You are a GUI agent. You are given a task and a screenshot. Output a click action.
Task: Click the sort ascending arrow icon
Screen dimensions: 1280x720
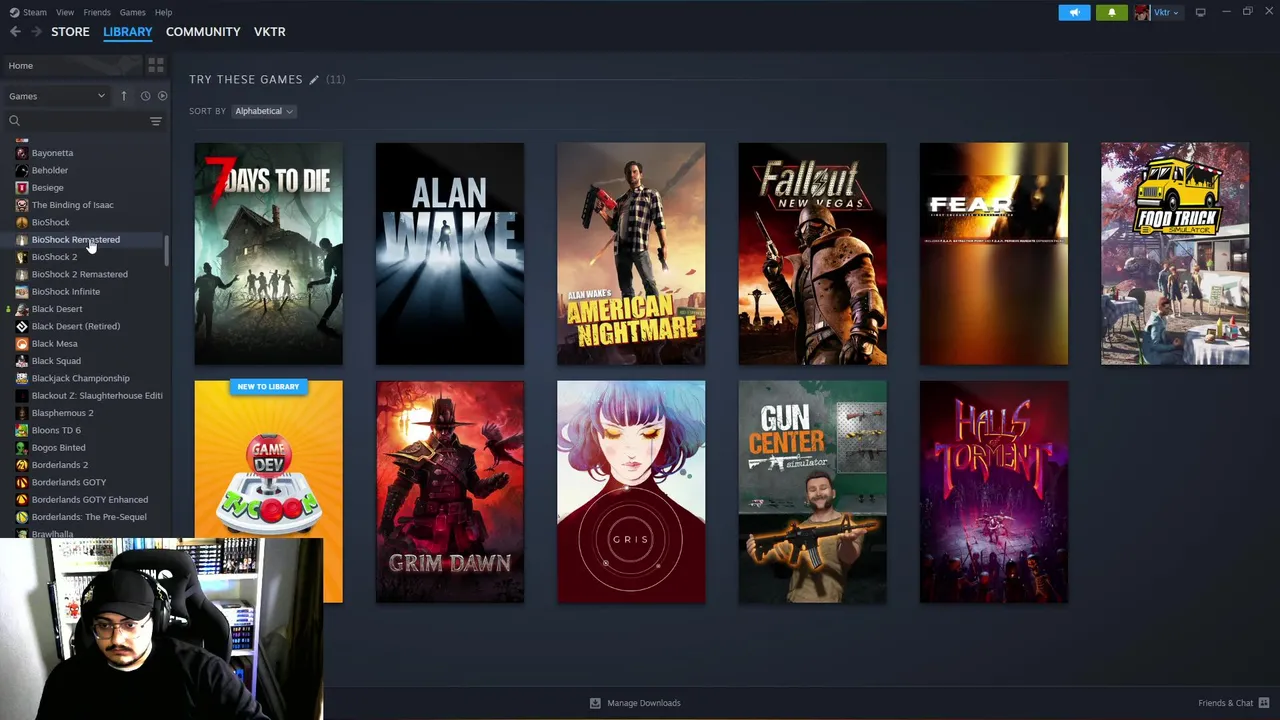(124, 96)
